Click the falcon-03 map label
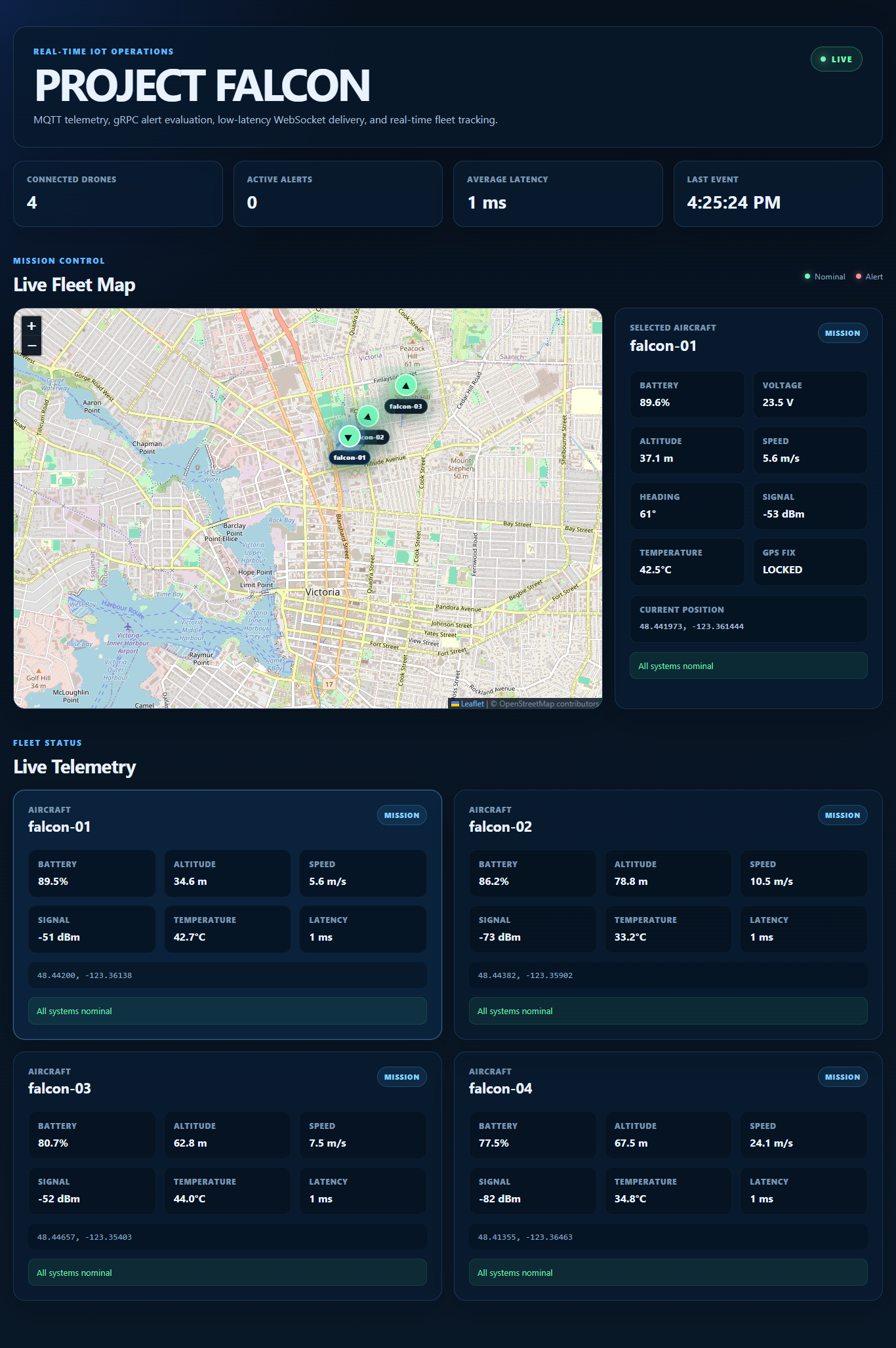Image resolution: width=896 pixels, height=1348 pixels. (405, 407)
